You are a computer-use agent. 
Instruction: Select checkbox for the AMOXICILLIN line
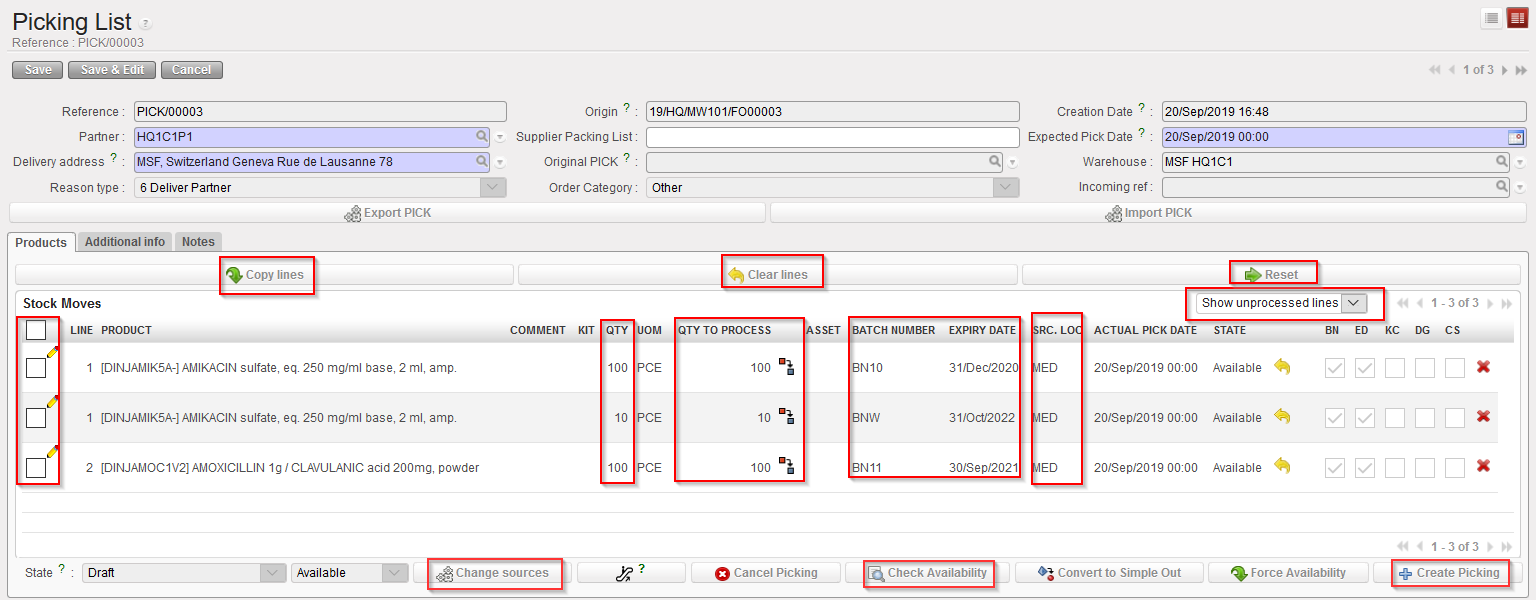(36, 467)
